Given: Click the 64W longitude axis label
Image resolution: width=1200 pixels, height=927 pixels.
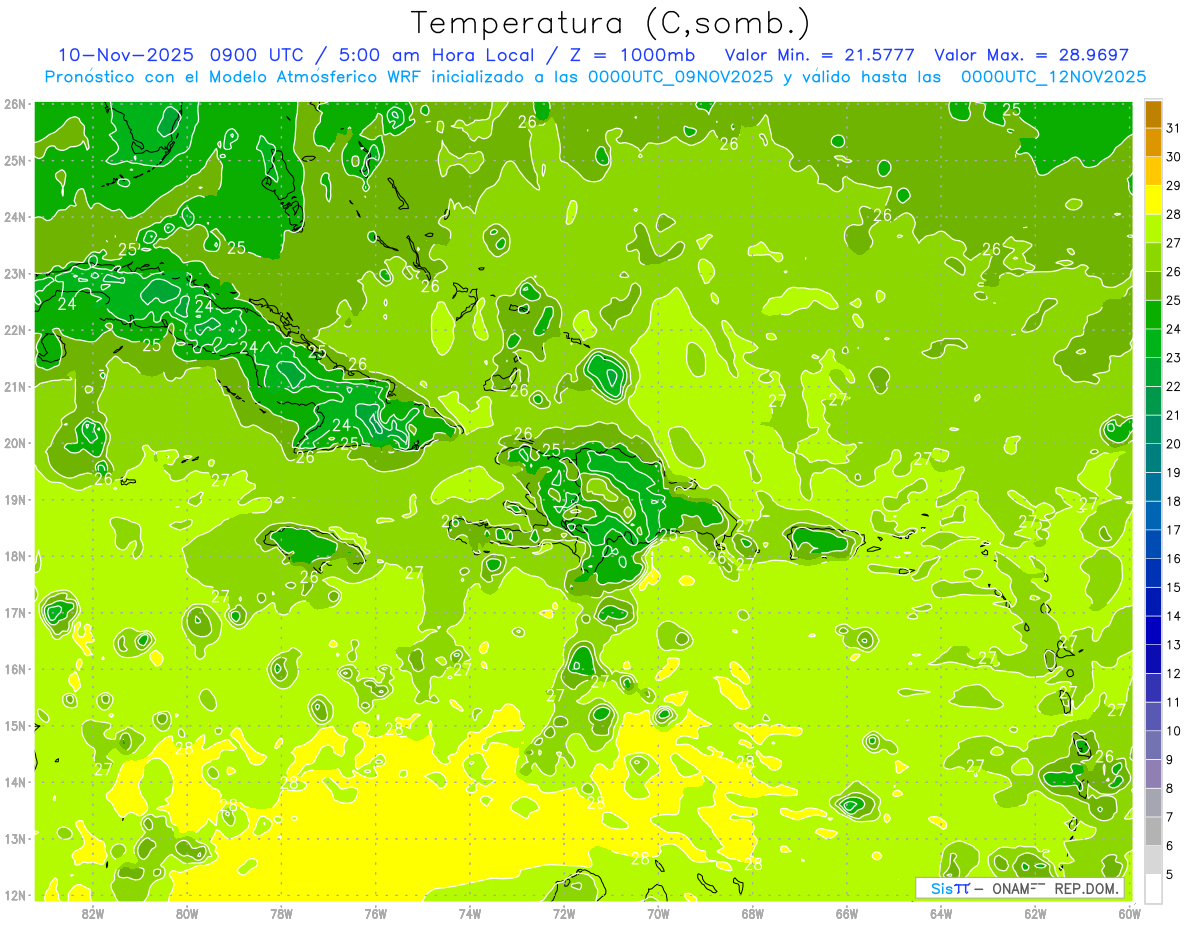Looking at the screenshot, I should (x=940, y=912).
